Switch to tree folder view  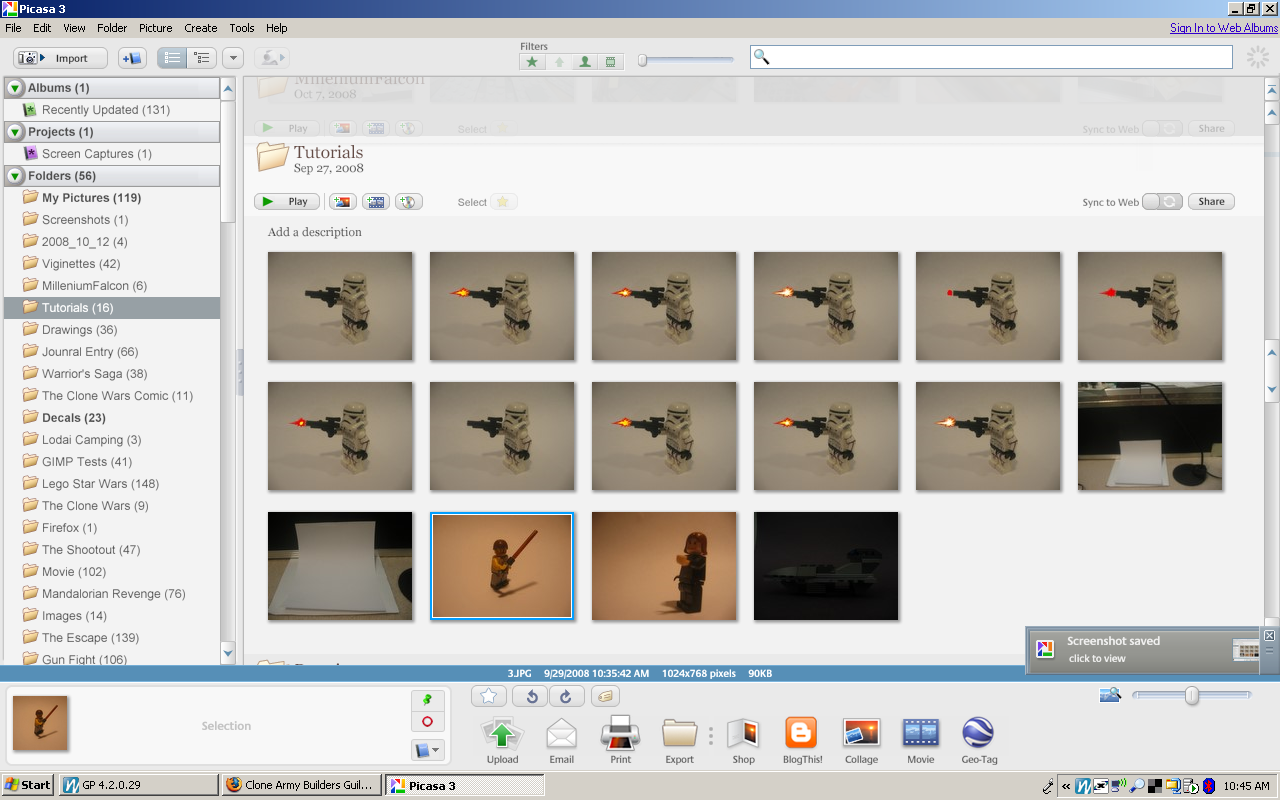(201, 58)
